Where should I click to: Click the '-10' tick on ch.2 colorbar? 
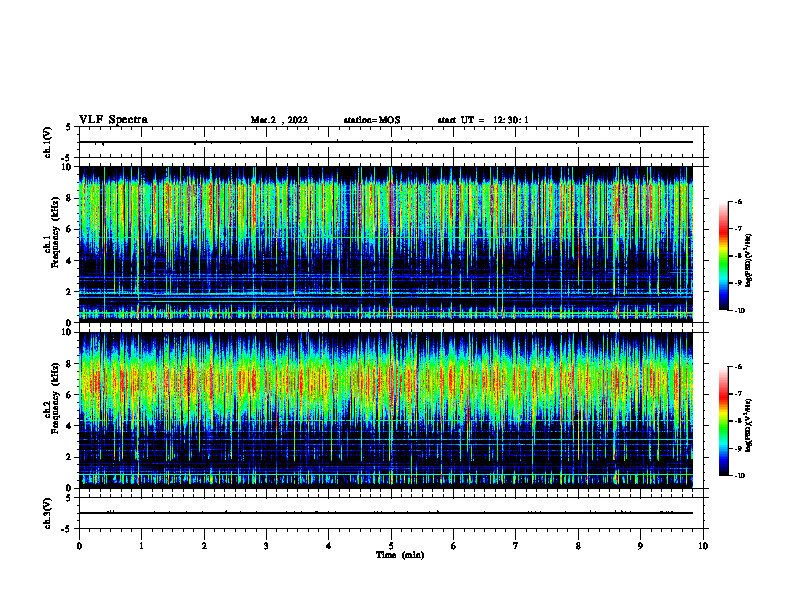point(739,476)
